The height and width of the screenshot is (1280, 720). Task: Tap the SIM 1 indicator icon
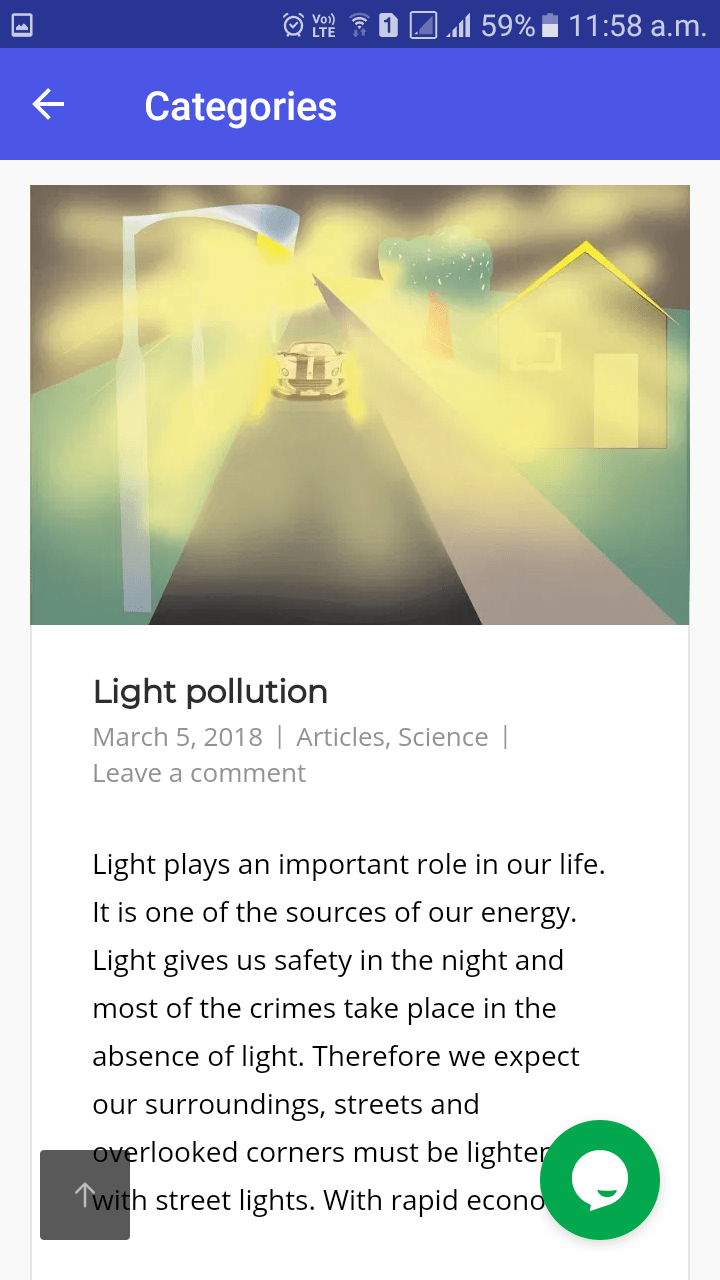pos(389,25)
